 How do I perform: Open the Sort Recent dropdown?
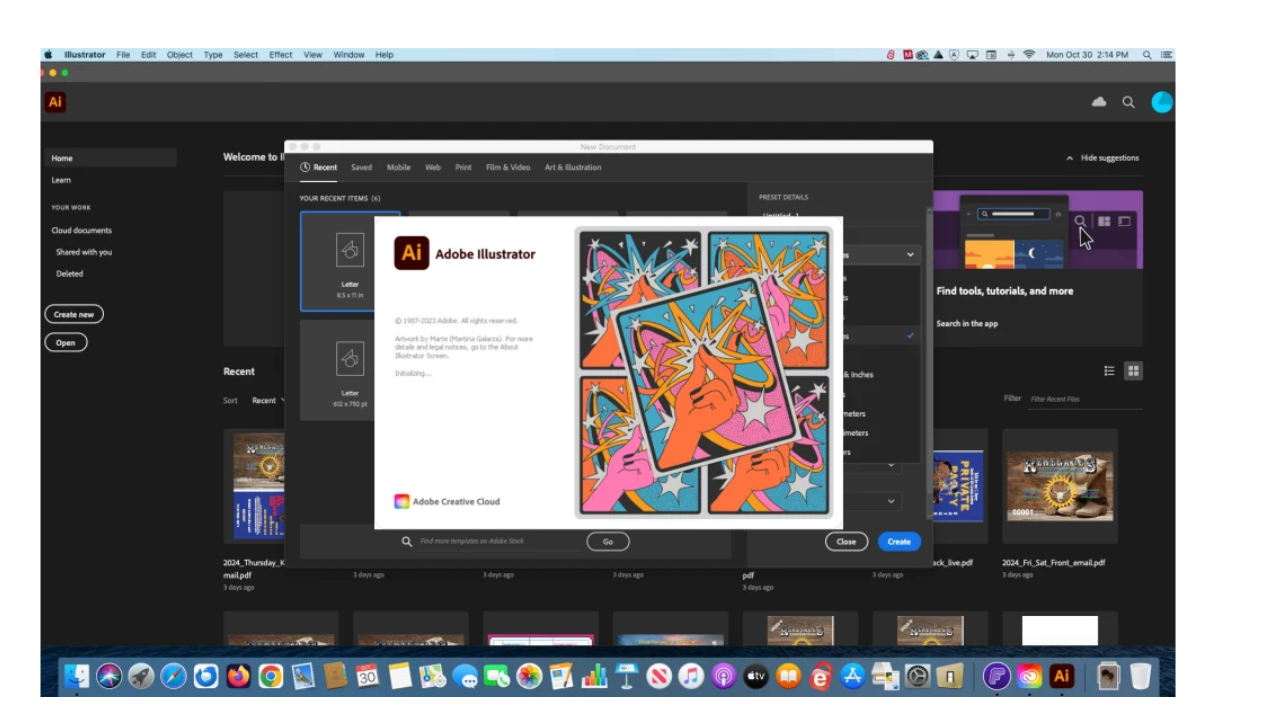point(268,400)
